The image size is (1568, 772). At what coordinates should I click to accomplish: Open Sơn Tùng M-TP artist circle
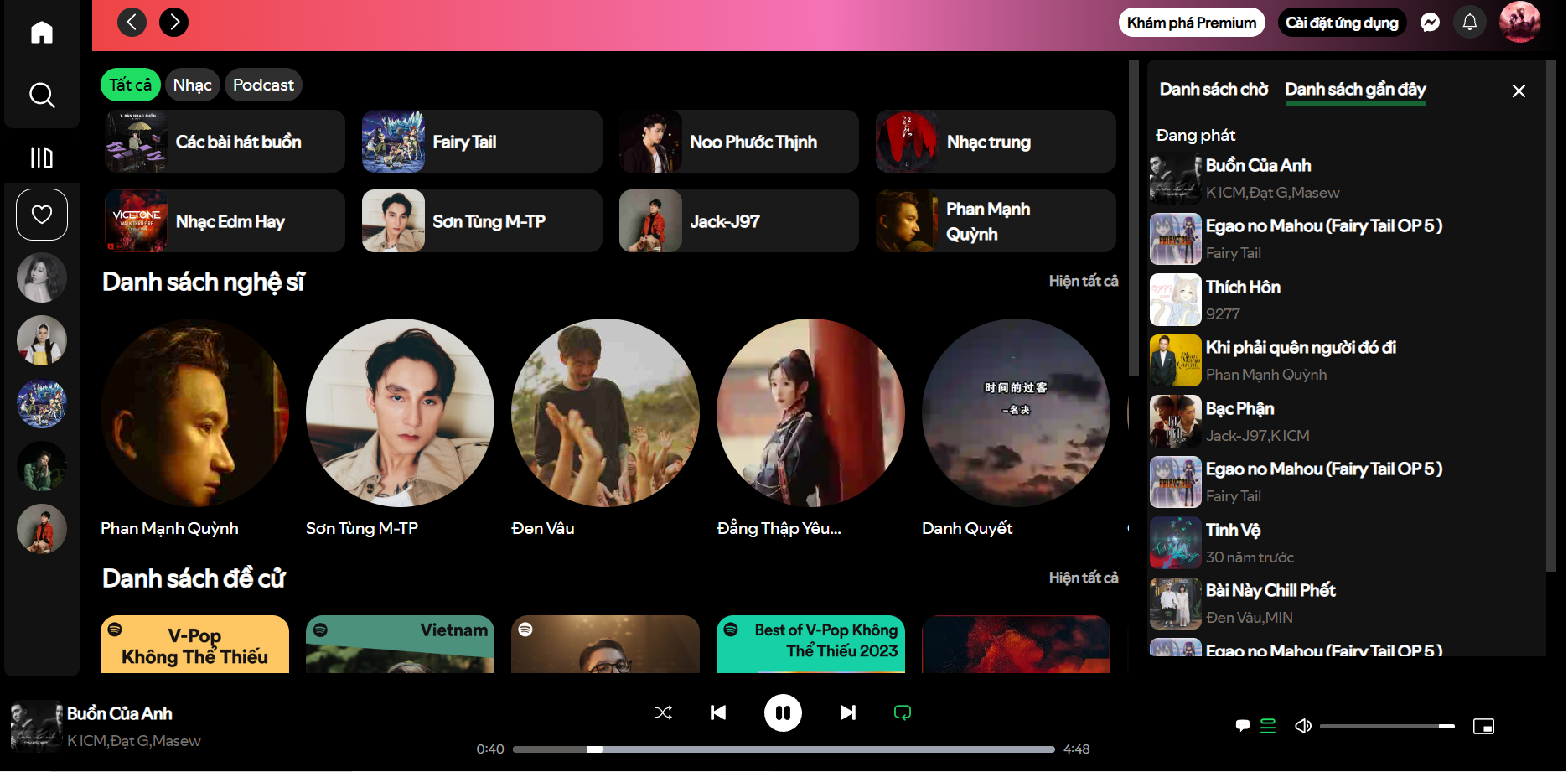pyautogui.click(x=400, y=412)
